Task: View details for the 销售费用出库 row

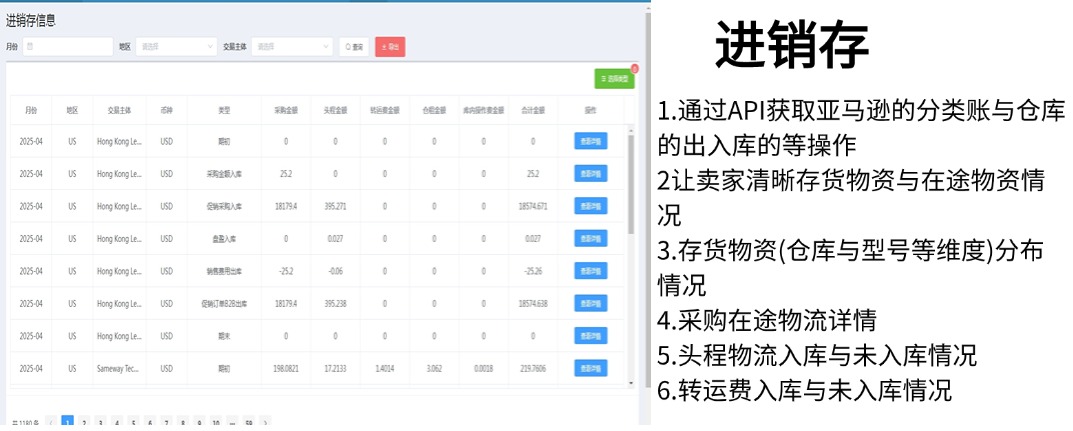Action: coord(591,270)
